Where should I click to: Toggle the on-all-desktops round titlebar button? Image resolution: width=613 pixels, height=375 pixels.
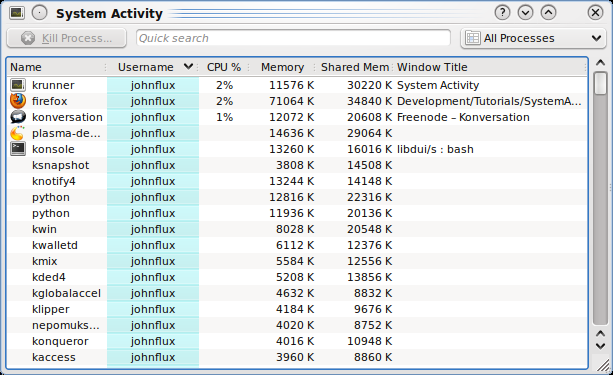[x=39, y=13]
